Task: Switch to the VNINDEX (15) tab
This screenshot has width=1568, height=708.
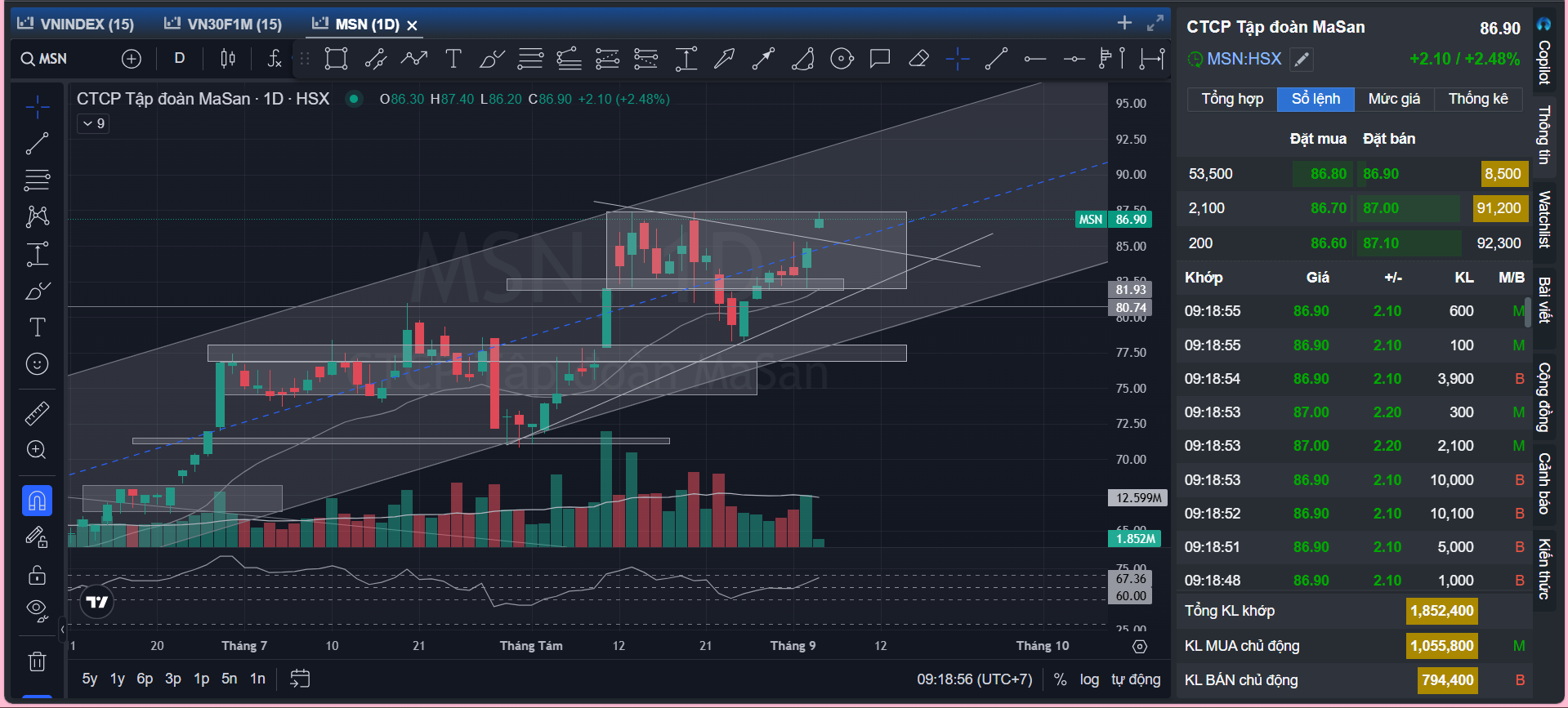Action: tap(76, 24)
